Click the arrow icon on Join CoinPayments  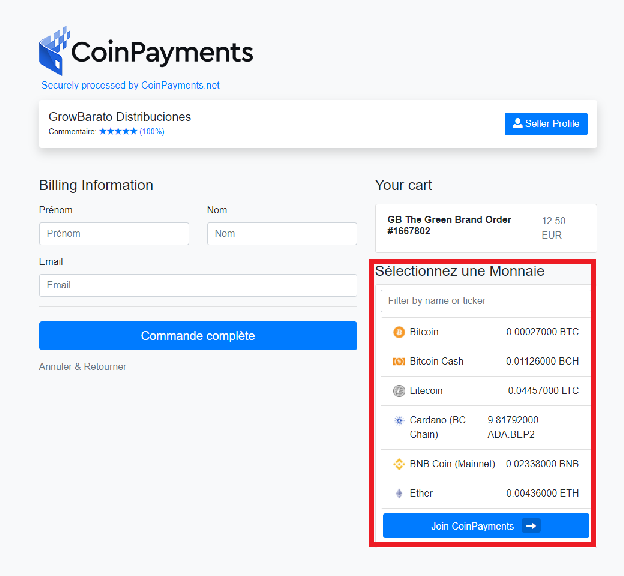(x=531, y=526)
